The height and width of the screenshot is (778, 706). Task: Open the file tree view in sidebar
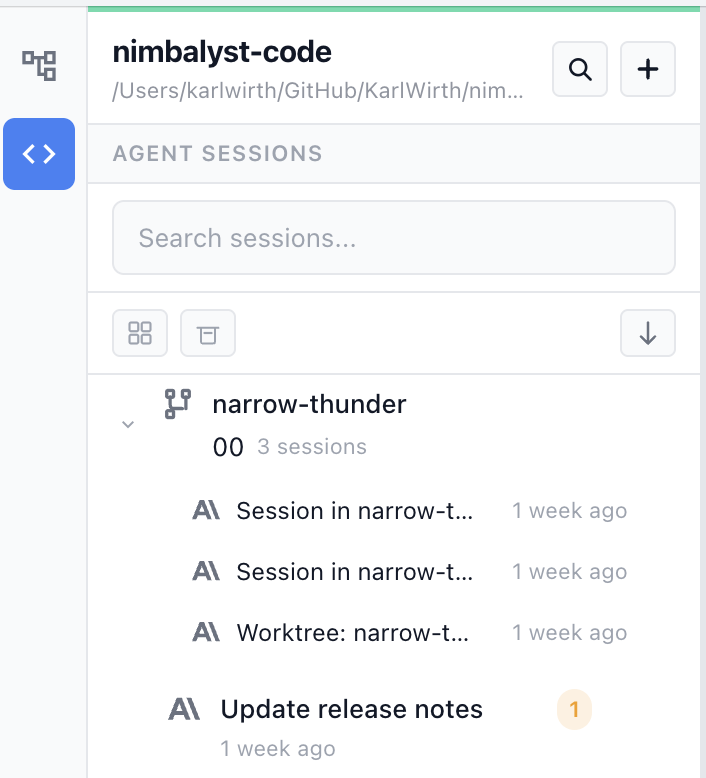point(39,65)
